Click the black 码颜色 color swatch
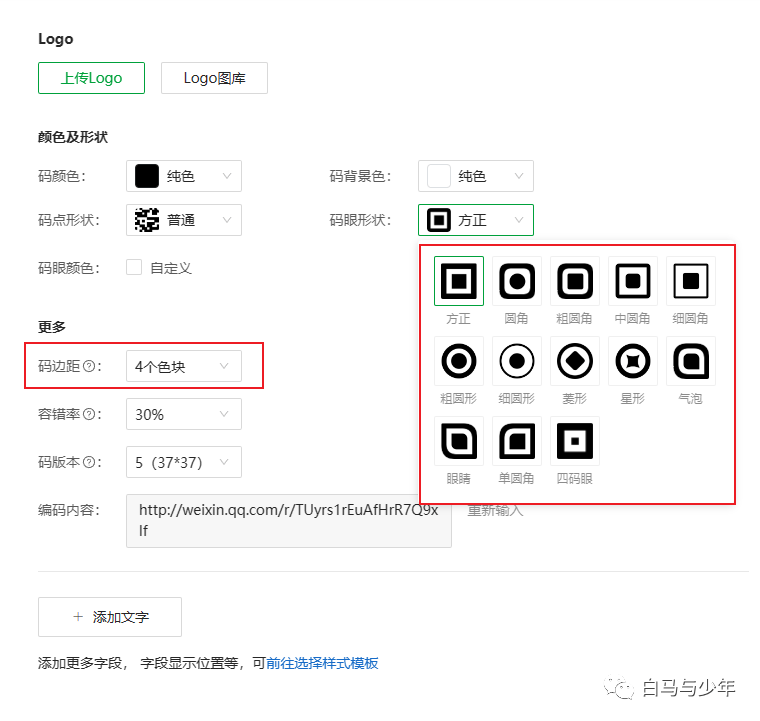The width and height of the screenshot is (760, 721). [147, 176]
